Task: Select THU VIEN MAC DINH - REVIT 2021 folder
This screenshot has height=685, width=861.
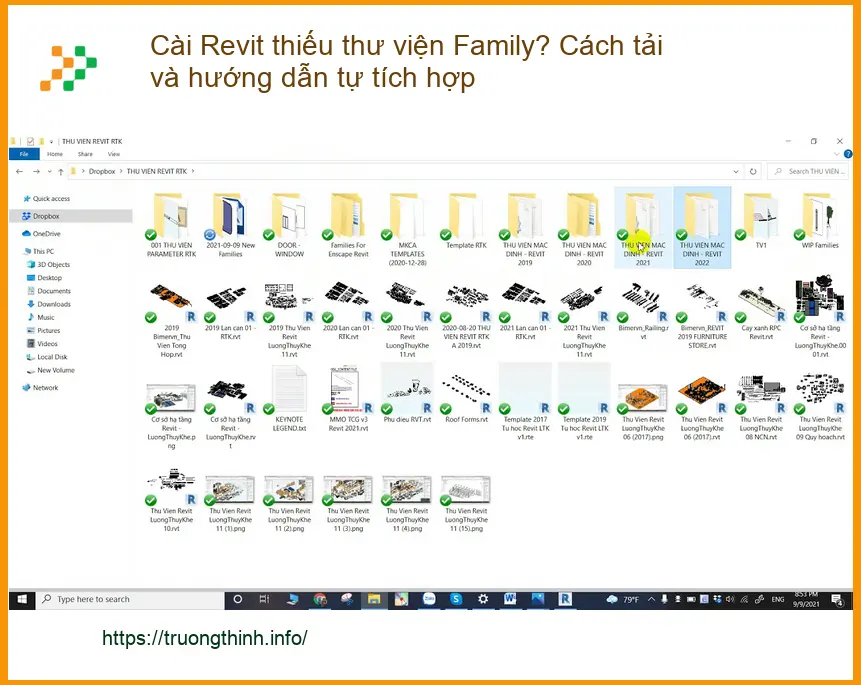Action: [643, 229]
